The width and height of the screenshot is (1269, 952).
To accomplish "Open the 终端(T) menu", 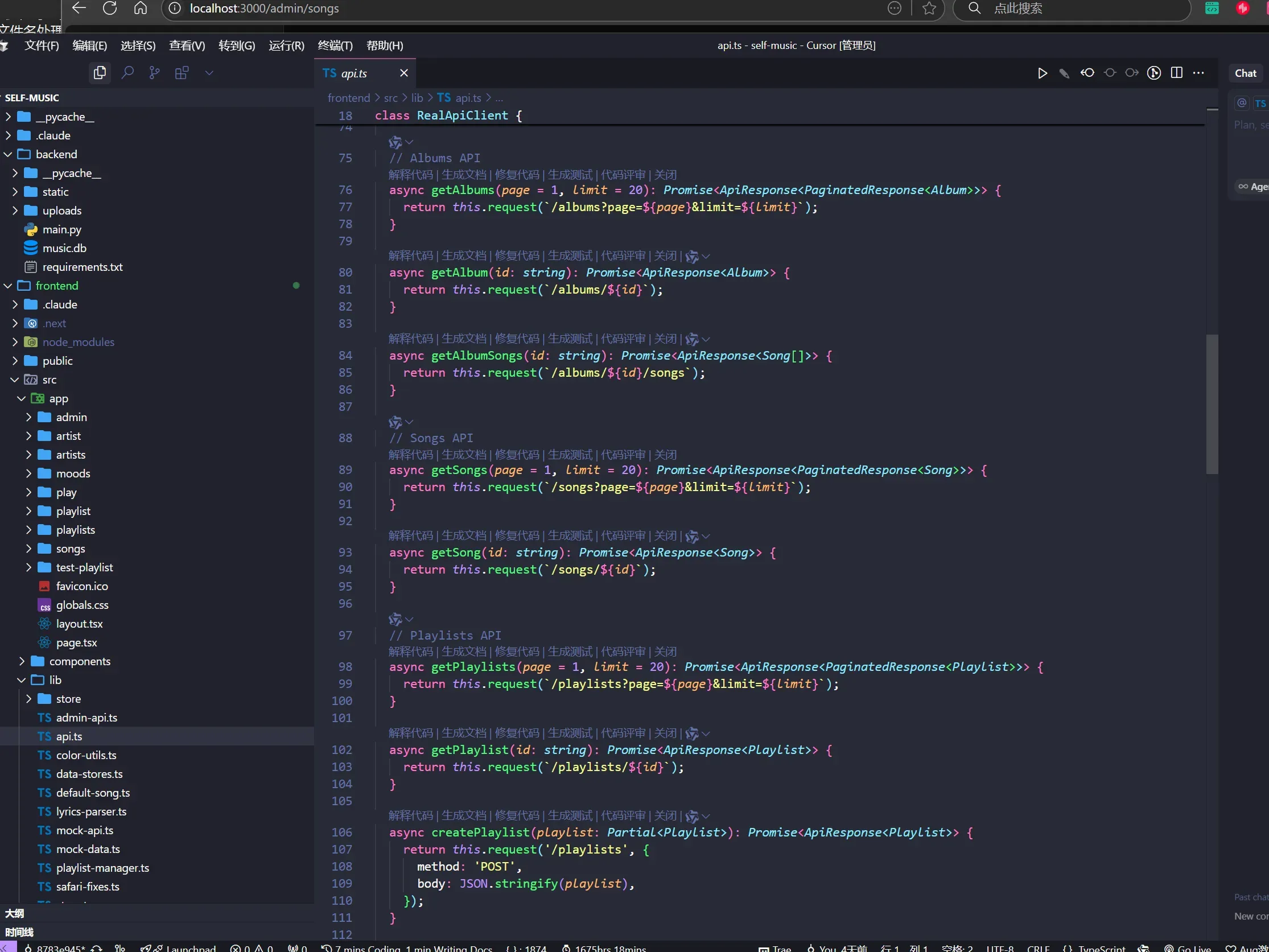I will 335,46.
